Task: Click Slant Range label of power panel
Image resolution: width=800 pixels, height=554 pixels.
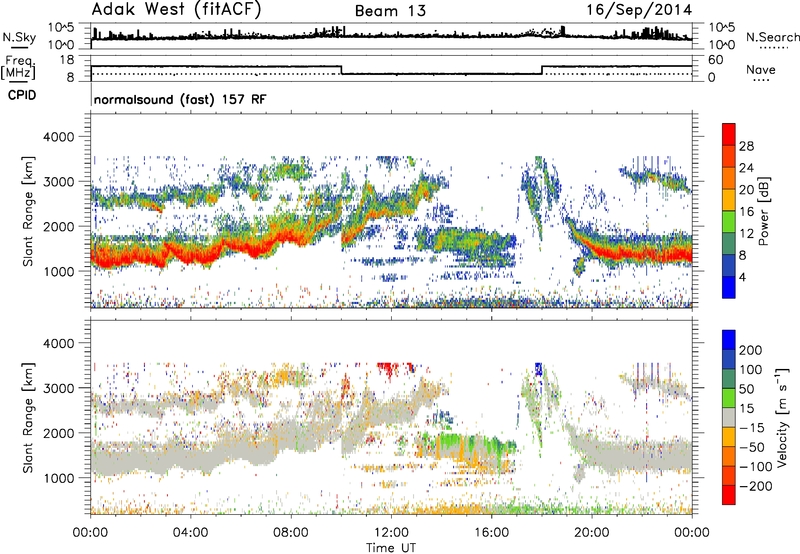Action: tap(28, 211)
